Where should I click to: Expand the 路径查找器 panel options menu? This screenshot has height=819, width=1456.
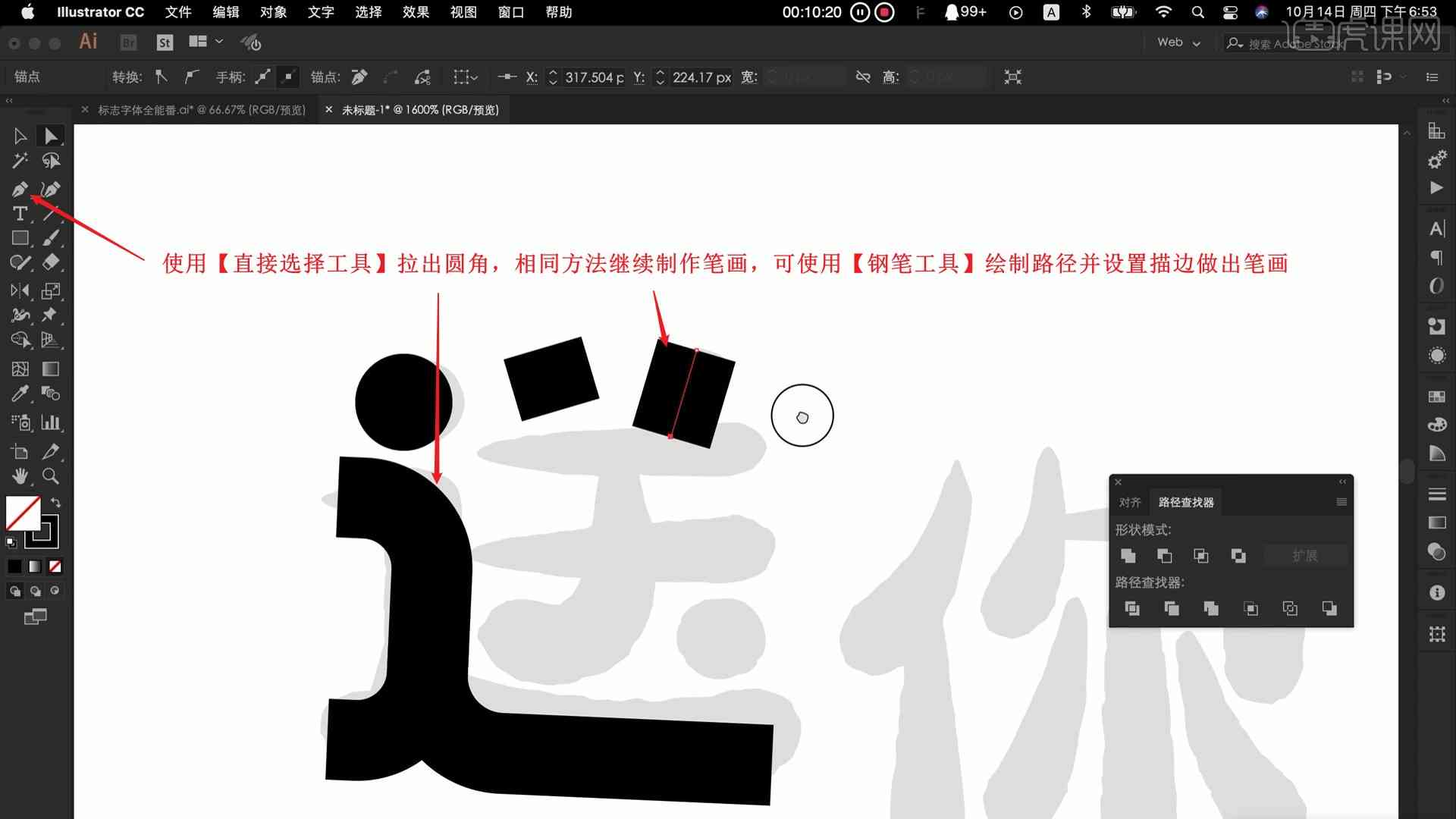[1342, 502]
